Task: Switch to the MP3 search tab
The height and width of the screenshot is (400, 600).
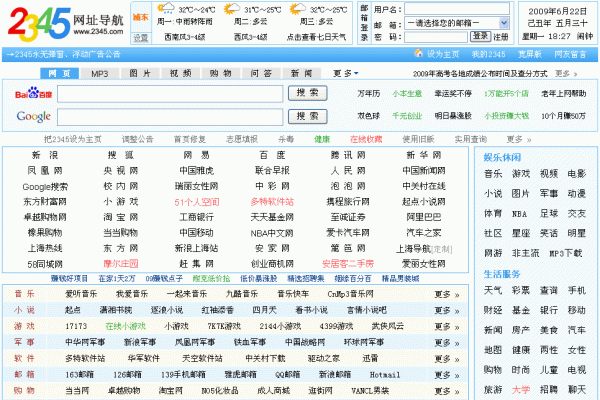Action: [99, 73]
